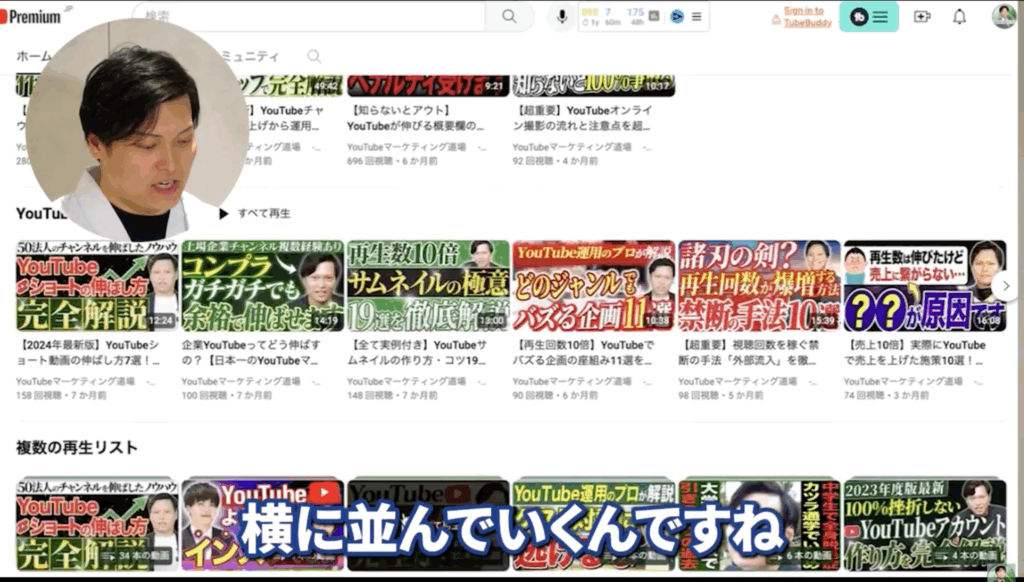Viewport: 1024px width, 582px height.
Task: Click the search magnifier button
Action: click(510, 16)
